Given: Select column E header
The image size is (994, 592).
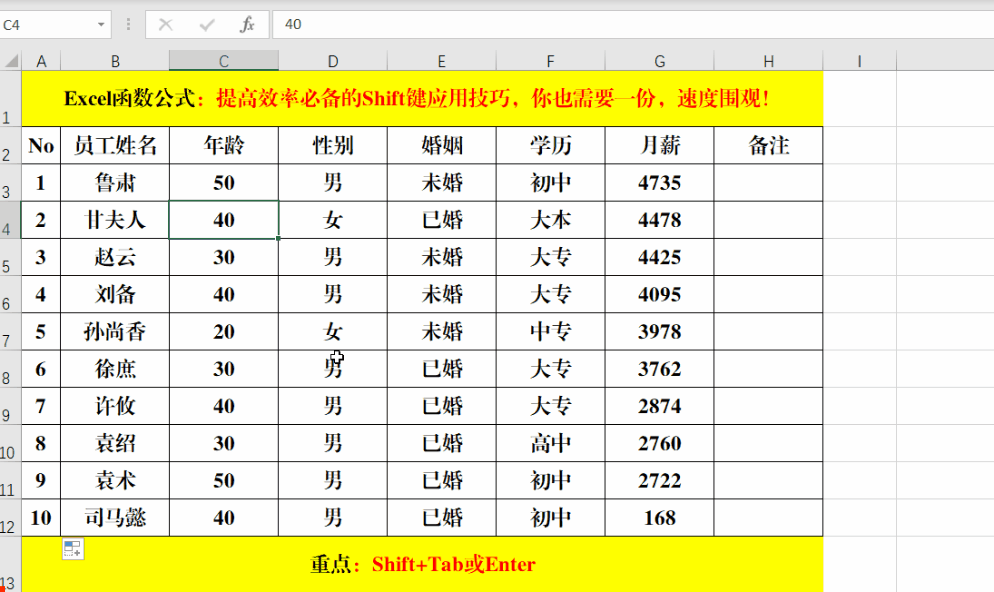Looking at the screenshot, I should (442, 61).
